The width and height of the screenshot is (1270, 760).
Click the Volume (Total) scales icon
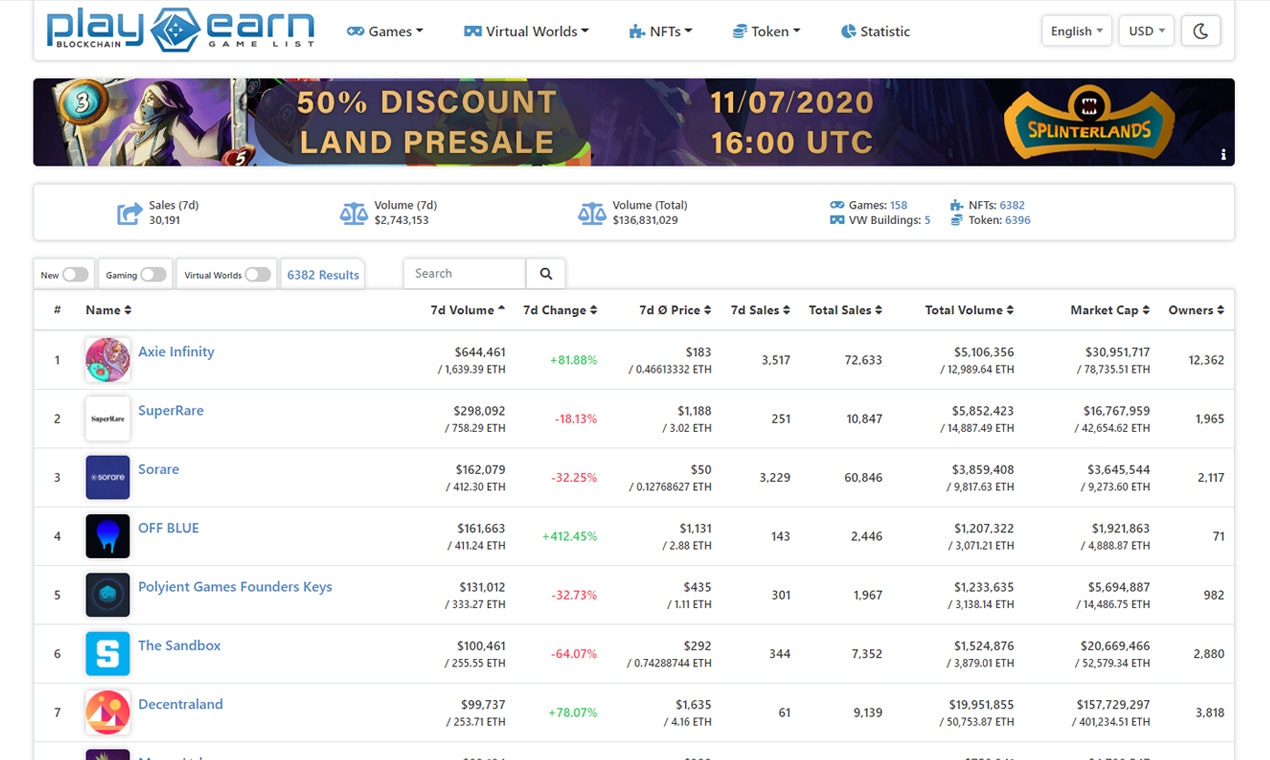[x=592, y=213]
